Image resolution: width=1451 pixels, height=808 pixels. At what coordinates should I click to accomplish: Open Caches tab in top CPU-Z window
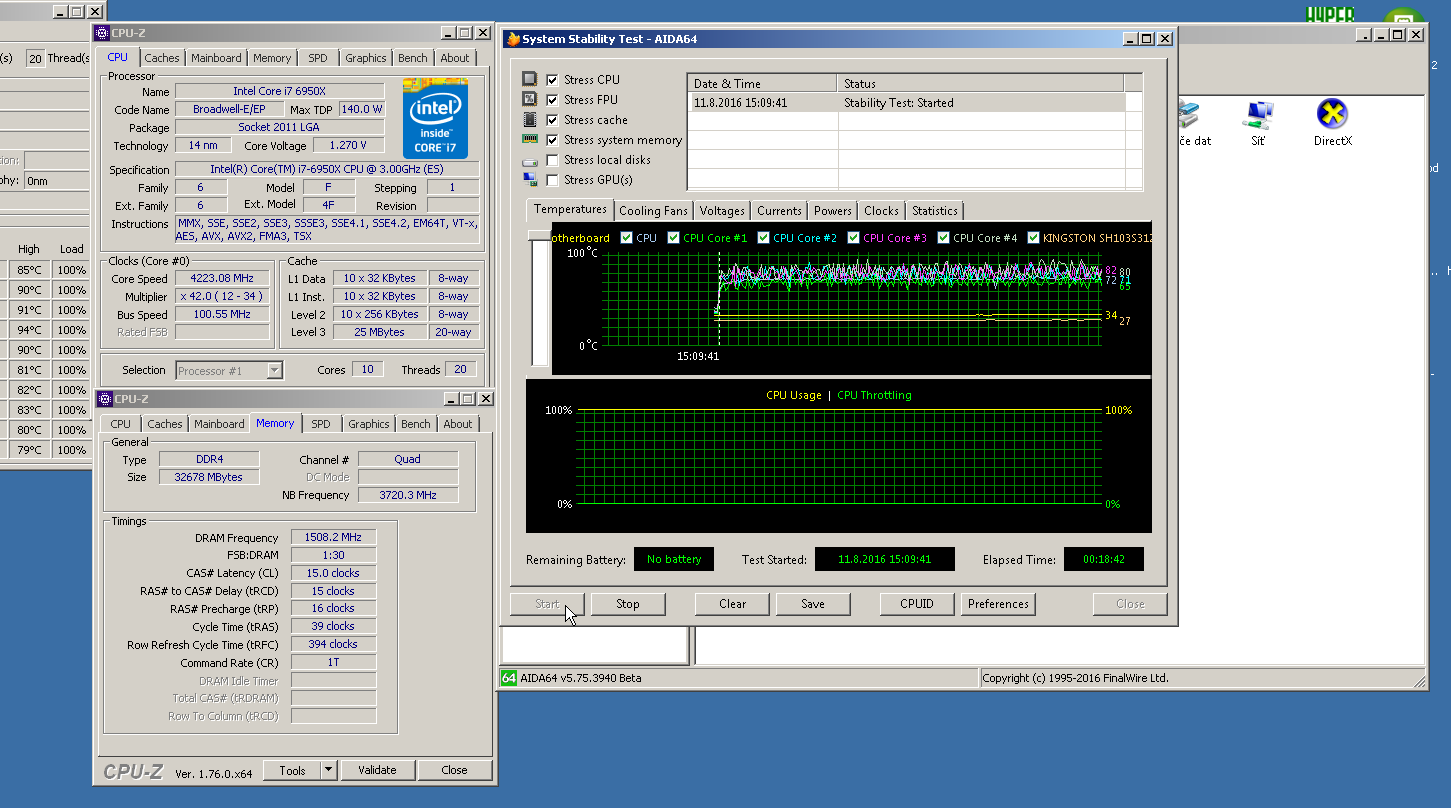point(162,58)
